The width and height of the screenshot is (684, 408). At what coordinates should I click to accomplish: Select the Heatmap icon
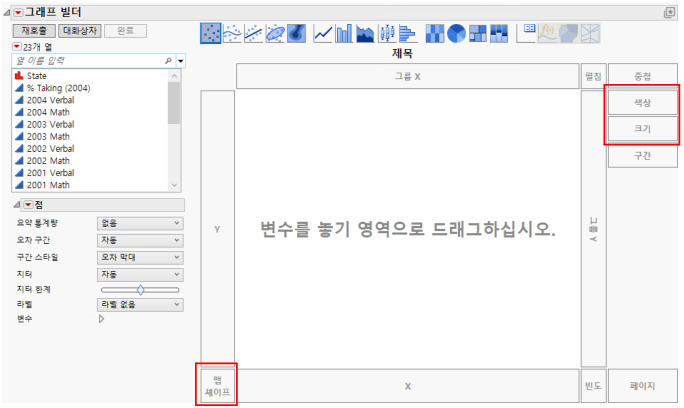434,34
